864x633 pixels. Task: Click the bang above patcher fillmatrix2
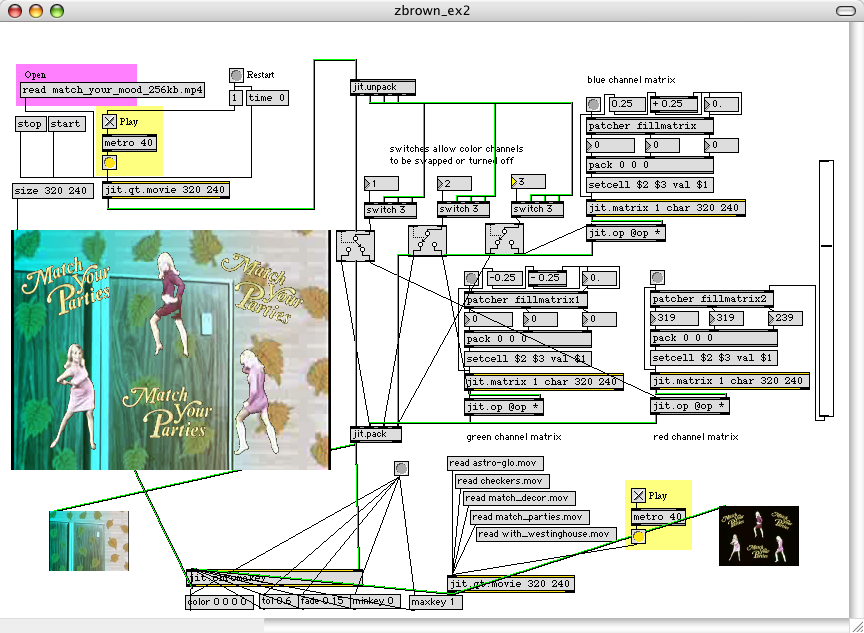click(x=657, y=277)
